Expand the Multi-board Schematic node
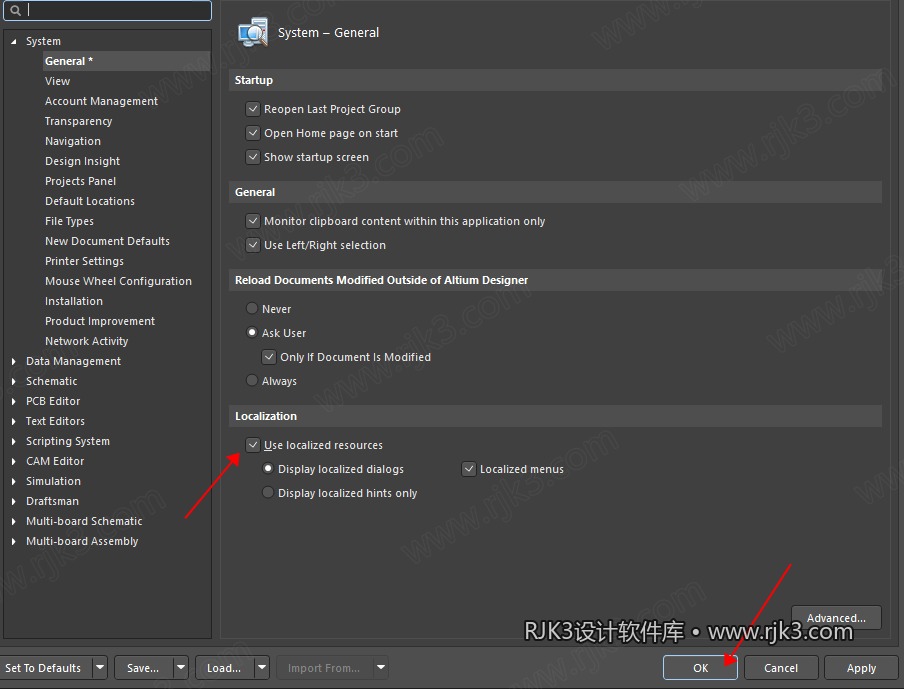Screen dimensions: 904x689 coord(13,521)
